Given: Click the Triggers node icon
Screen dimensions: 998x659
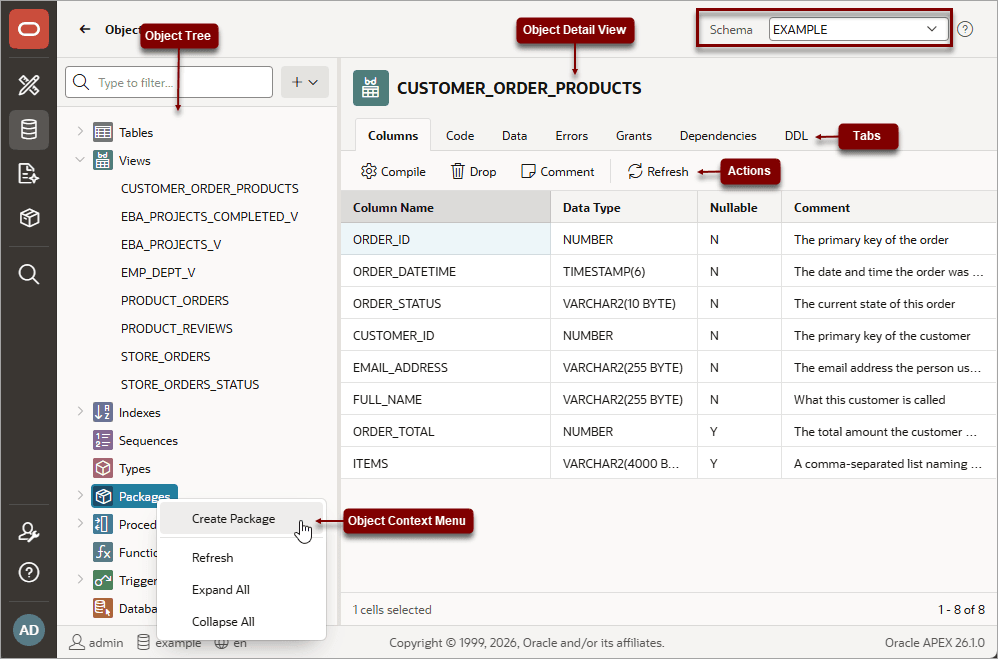Looking at the screenshot, I should (103, 581).
